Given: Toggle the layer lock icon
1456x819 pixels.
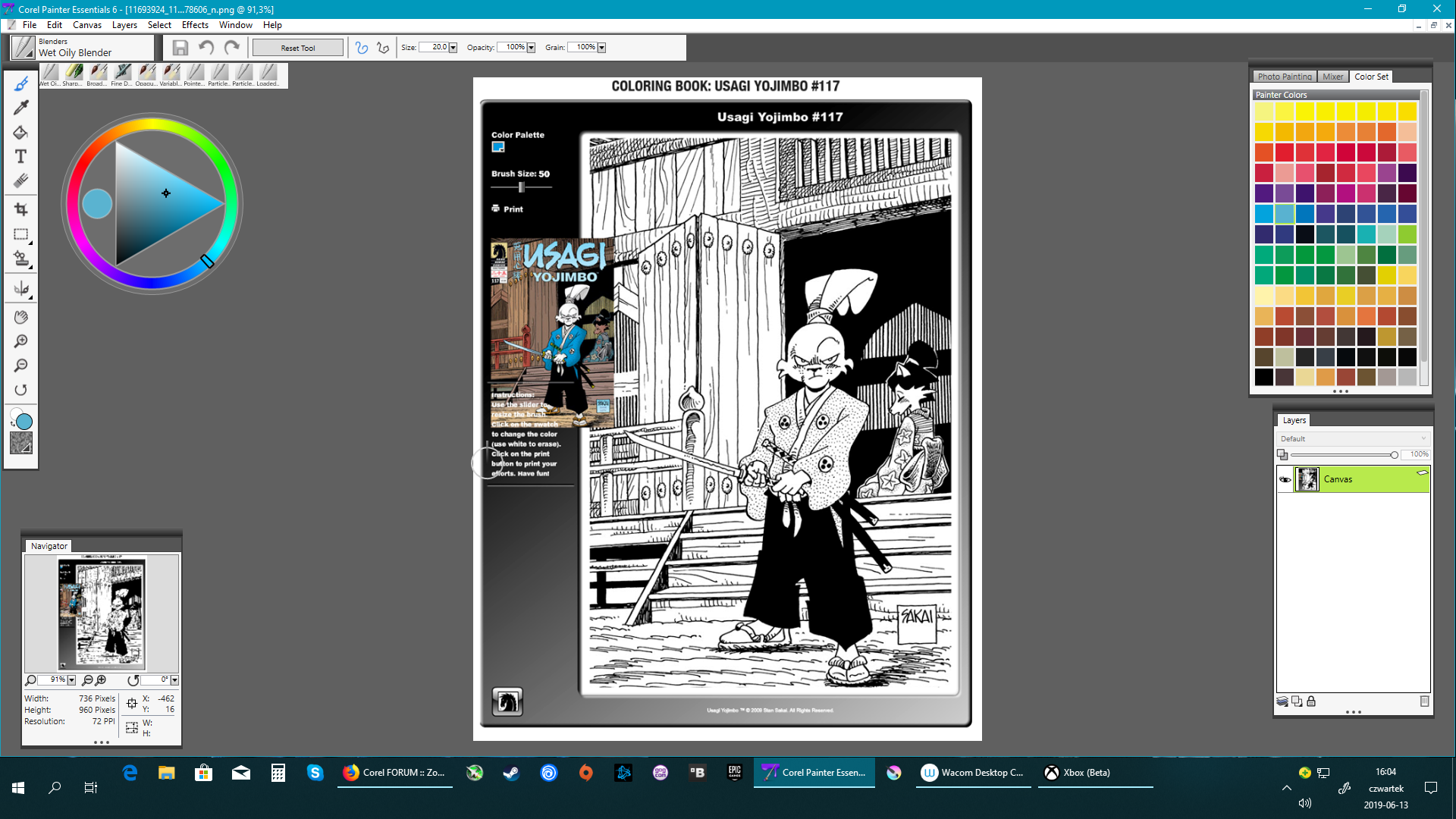Looking at the screenshot, I should [1311, 701].
